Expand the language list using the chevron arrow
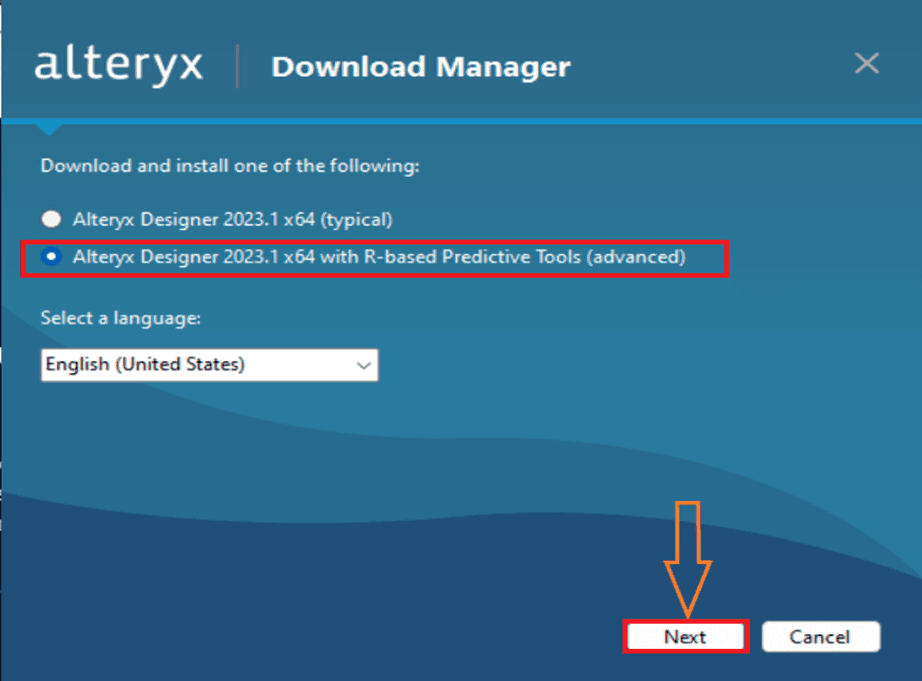 [363, 366]
